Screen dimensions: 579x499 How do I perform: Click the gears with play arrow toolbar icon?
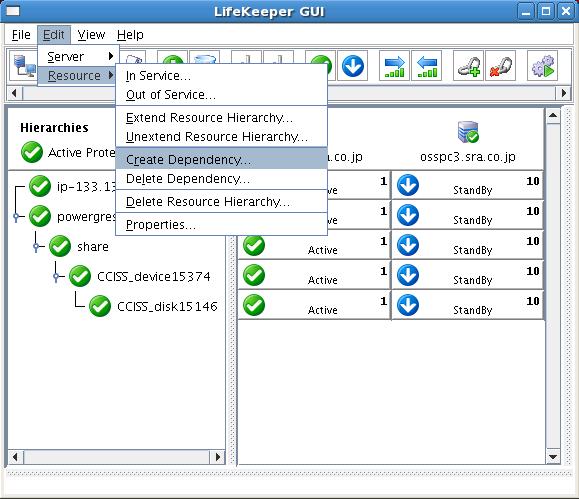pos(542,66)
